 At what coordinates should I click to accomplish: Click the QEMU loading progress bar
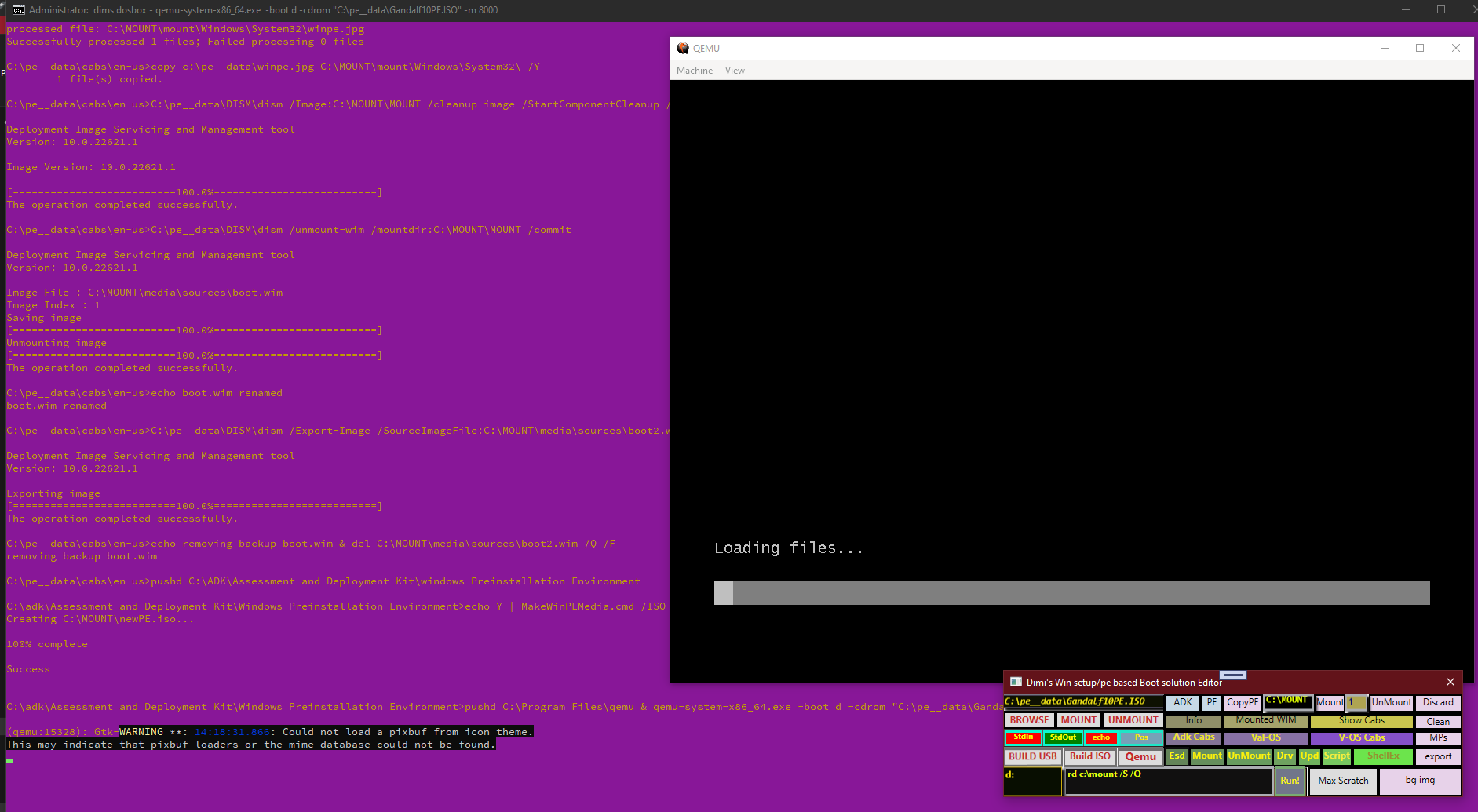coord(1071,593)
